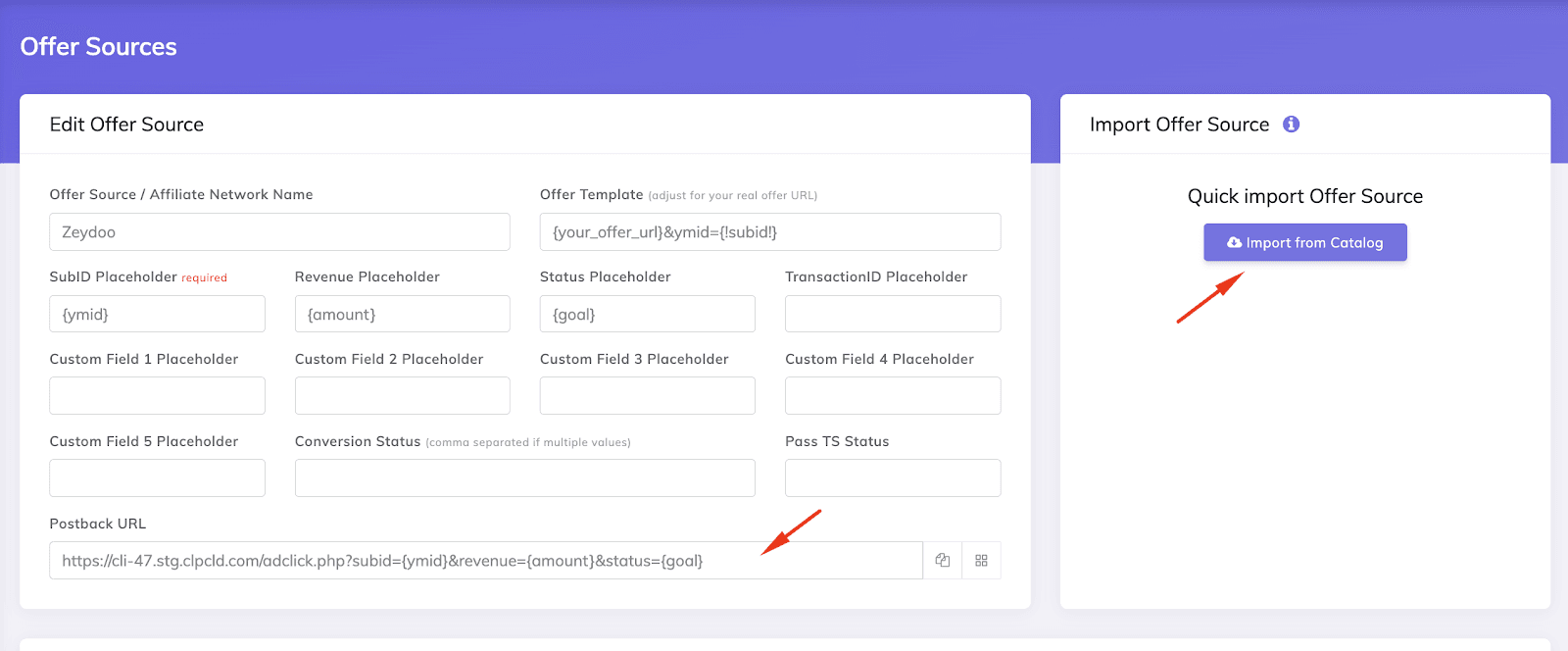Copy the Postback URL using the copy icon

click(x=943, y=561)
